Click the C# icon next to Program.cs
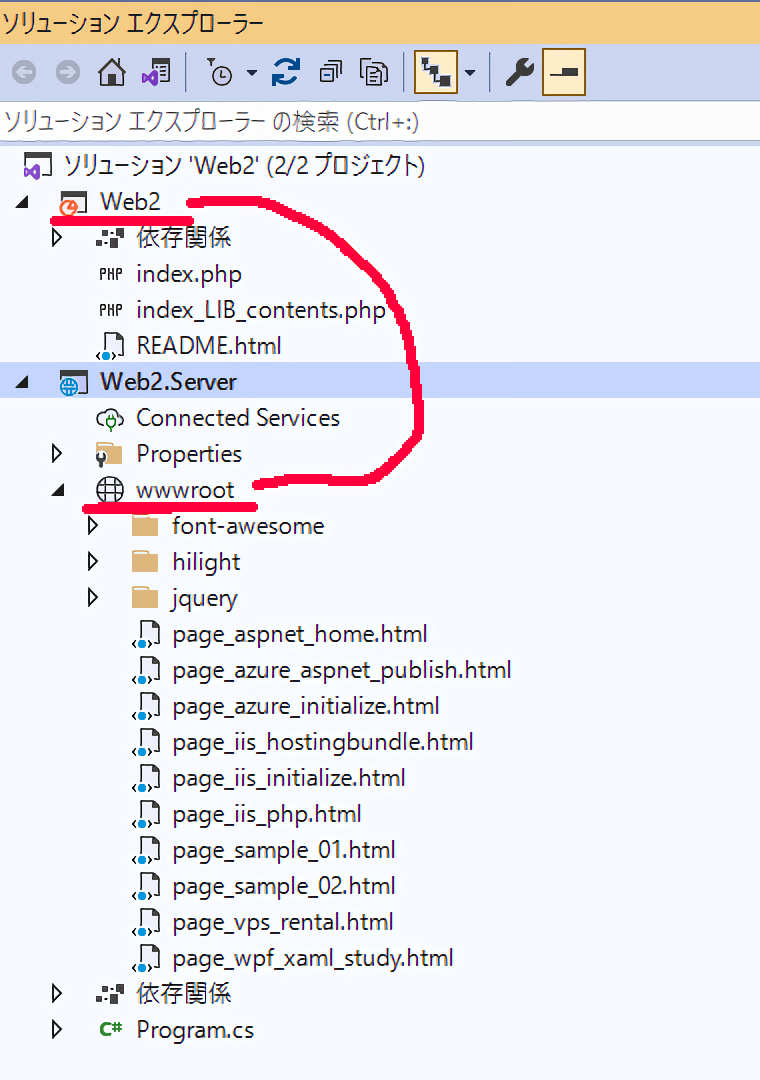Viewport: 760px width, 1080px height. pos(110,1030)
